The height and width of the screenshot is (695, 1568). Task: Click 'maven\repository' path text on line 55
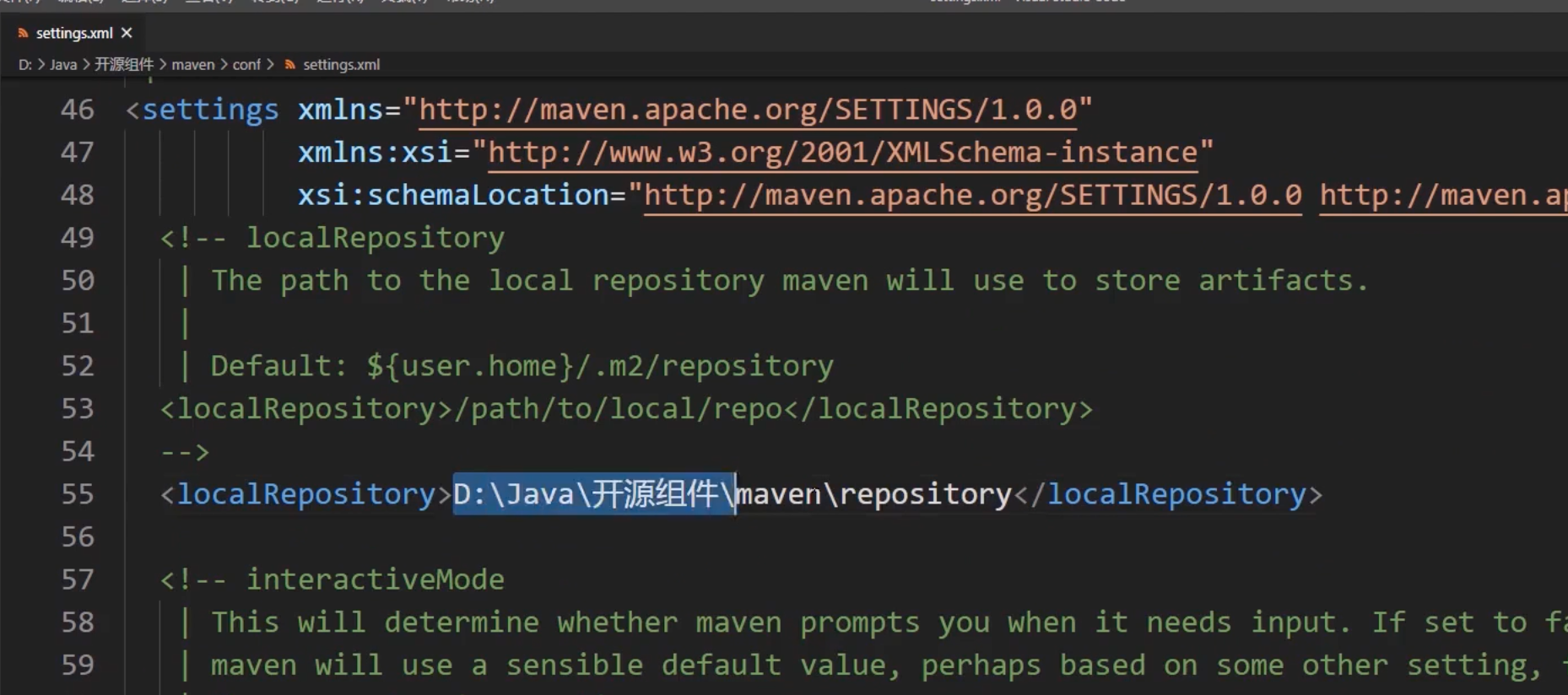(873, 494)
